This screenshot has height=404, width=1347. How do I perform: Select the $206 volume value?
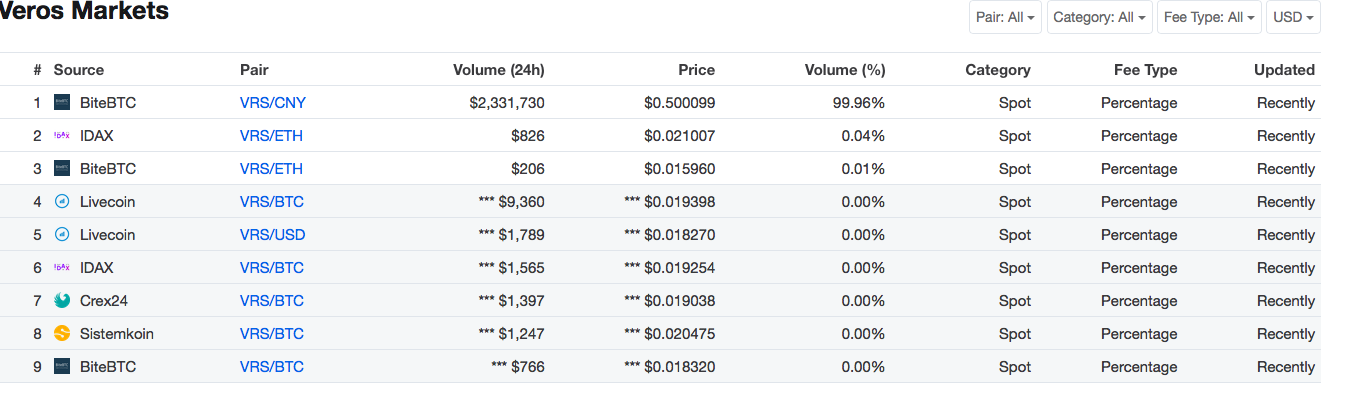[x=528, y=169]
